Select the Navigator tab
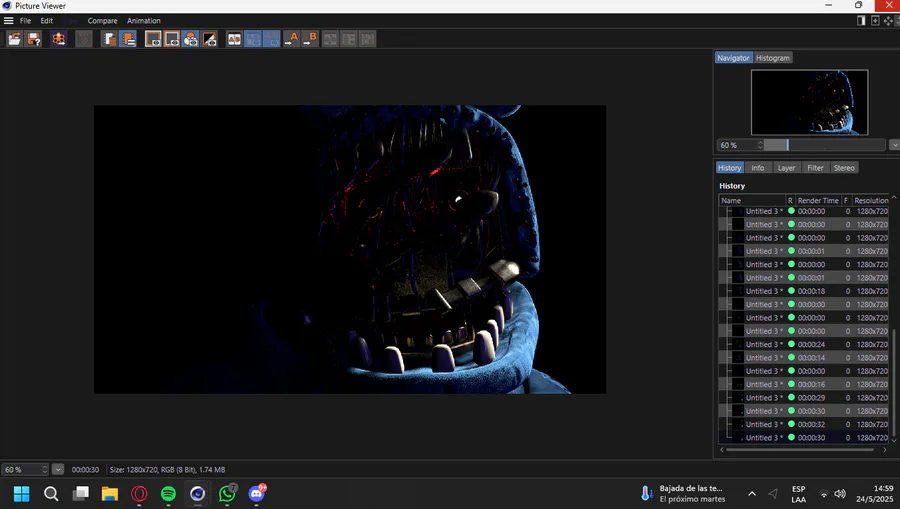900x509 pixels. 733,58
